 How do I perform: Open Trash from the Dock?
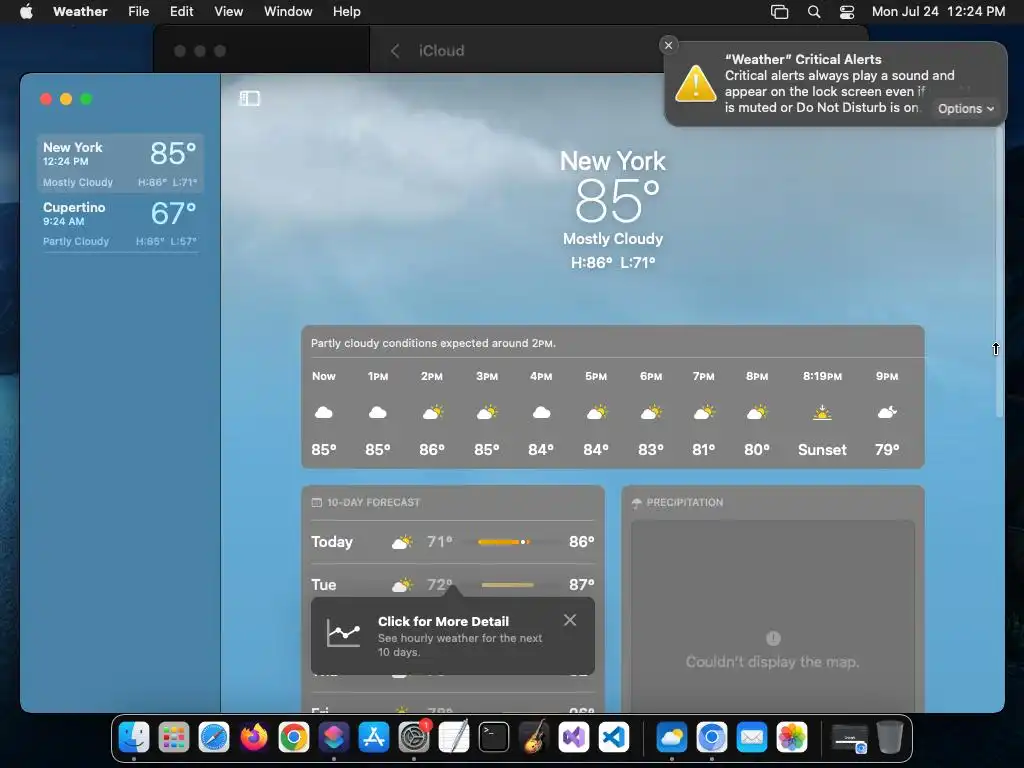pyautogui.click(x=889, y=737)
